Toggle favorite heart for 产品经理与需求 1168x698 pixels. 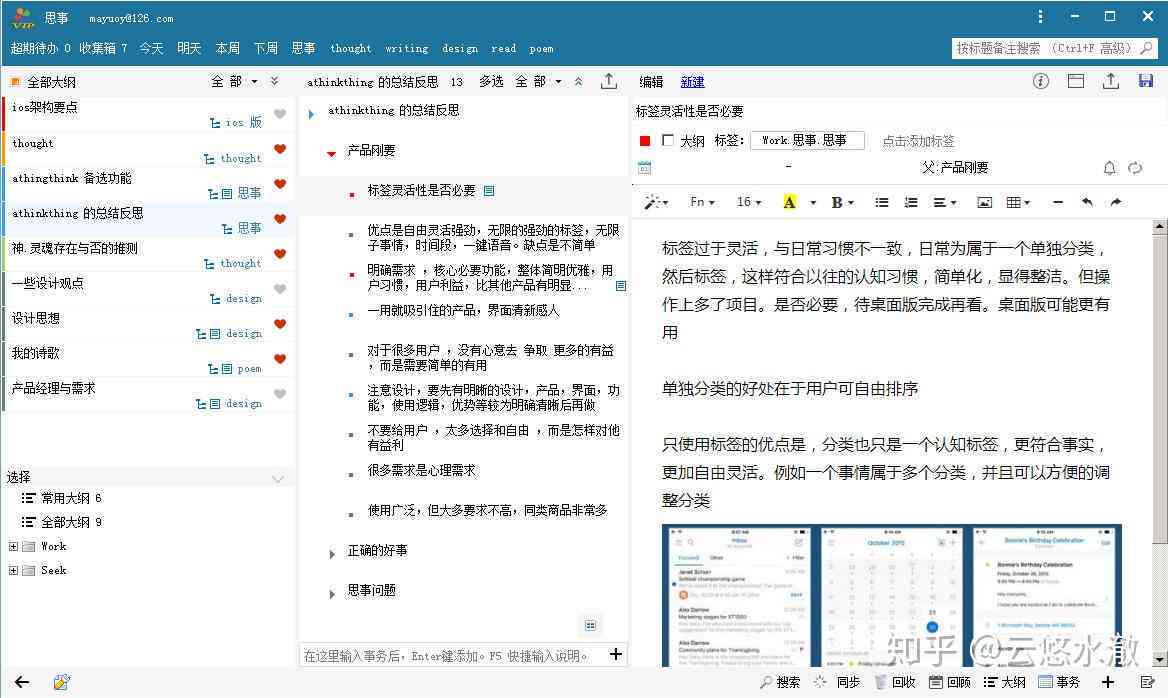point(280,393)
